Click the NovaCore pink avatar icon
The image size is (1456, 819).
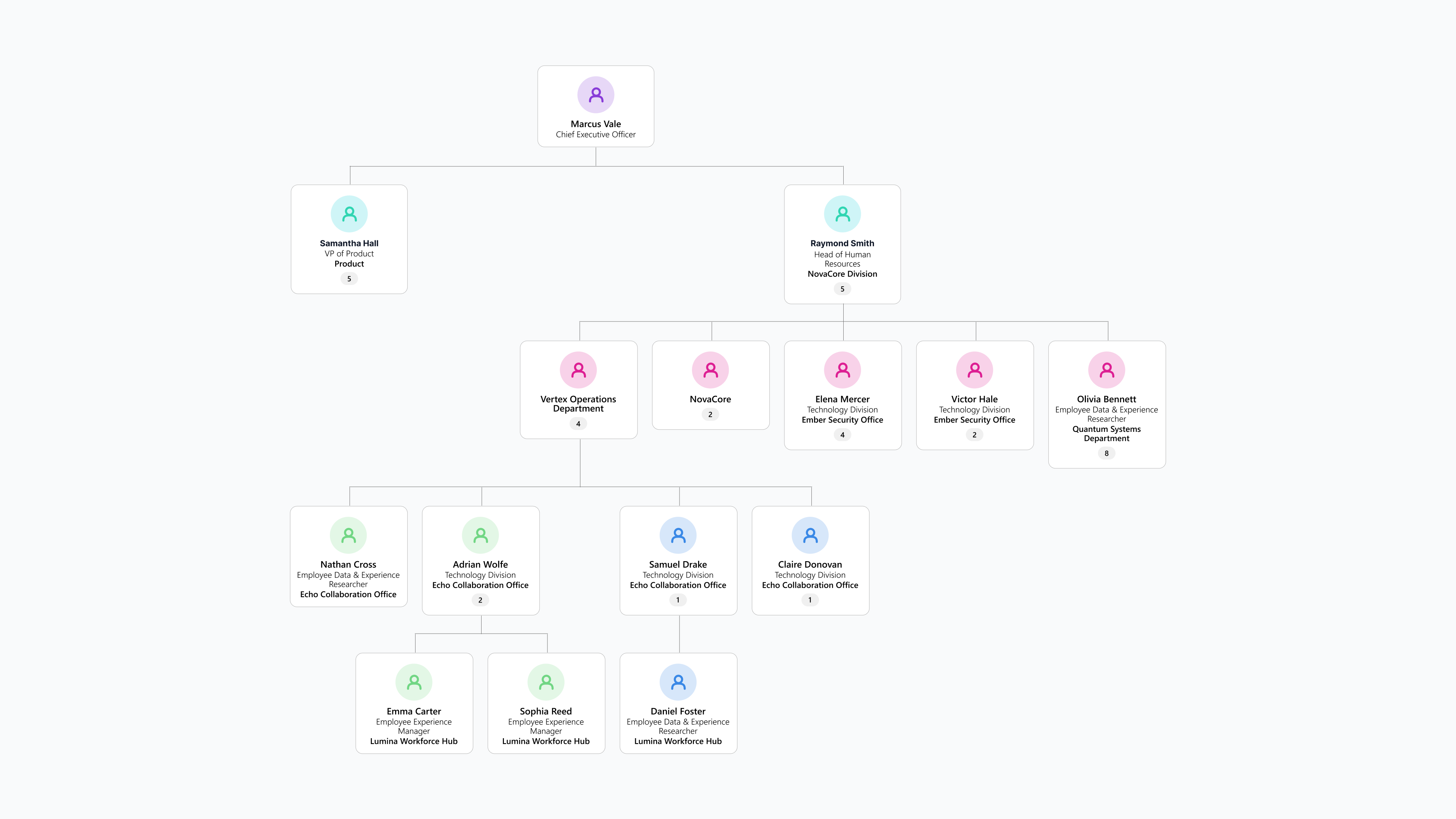[711, 370]
